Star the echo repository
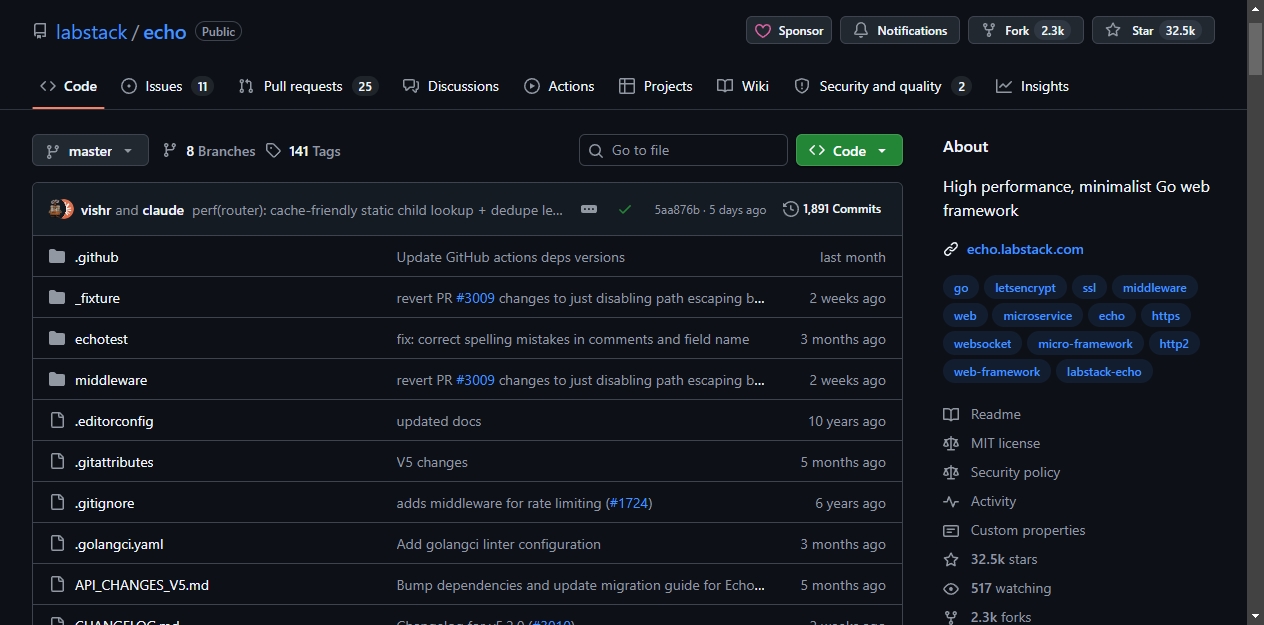This screenshot has width=1264, height=625. [x=1153, y=30]
